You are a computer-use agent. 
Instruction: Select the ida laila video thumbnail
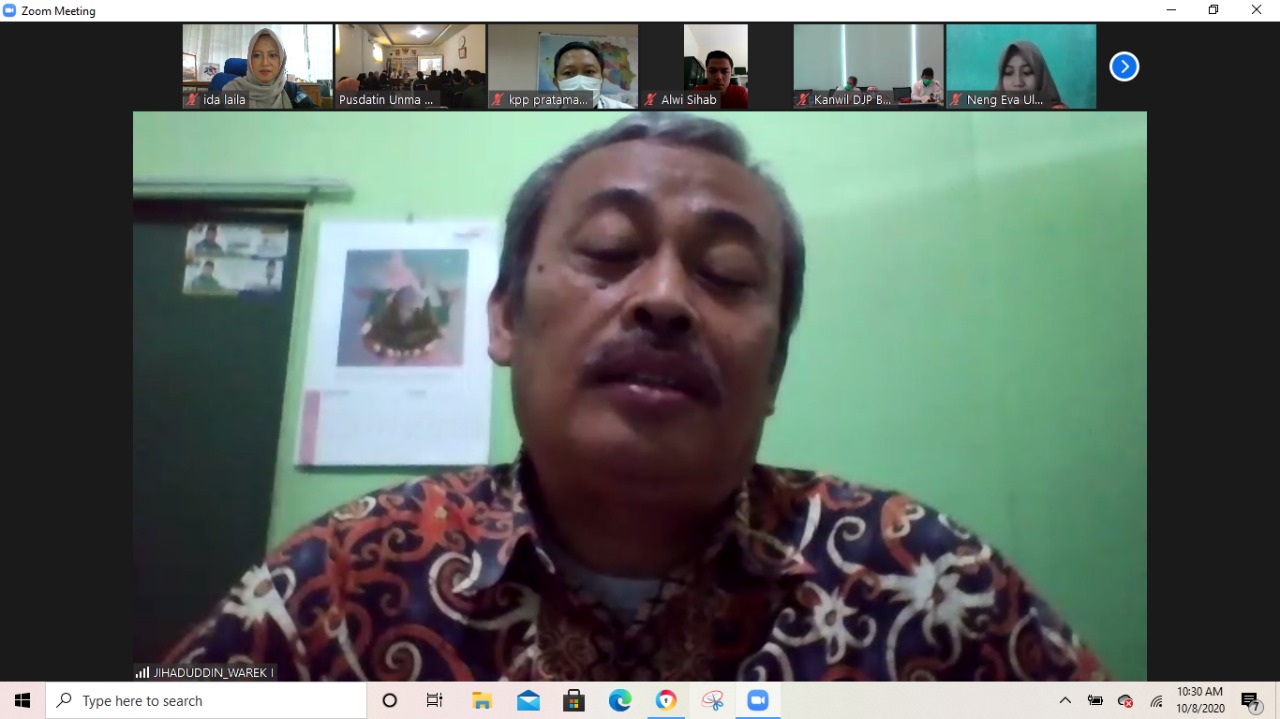(x=257, y=66)
